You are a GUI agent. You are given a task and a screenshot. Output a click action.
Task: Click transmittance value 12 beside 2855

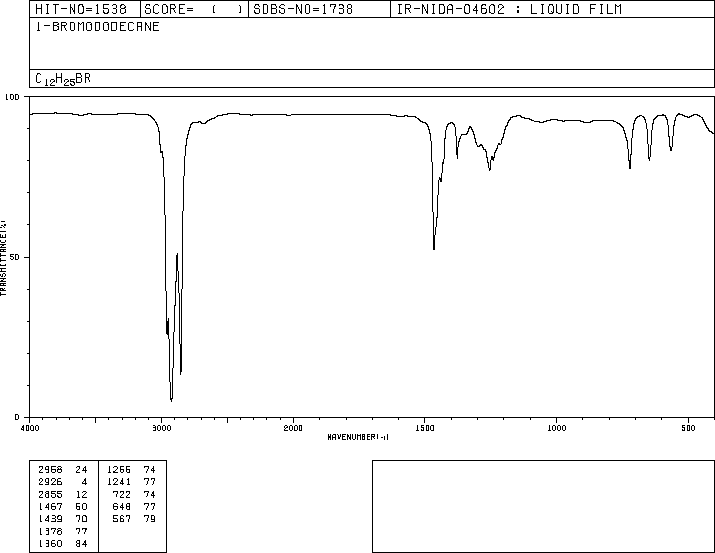(x=81, y=494)
